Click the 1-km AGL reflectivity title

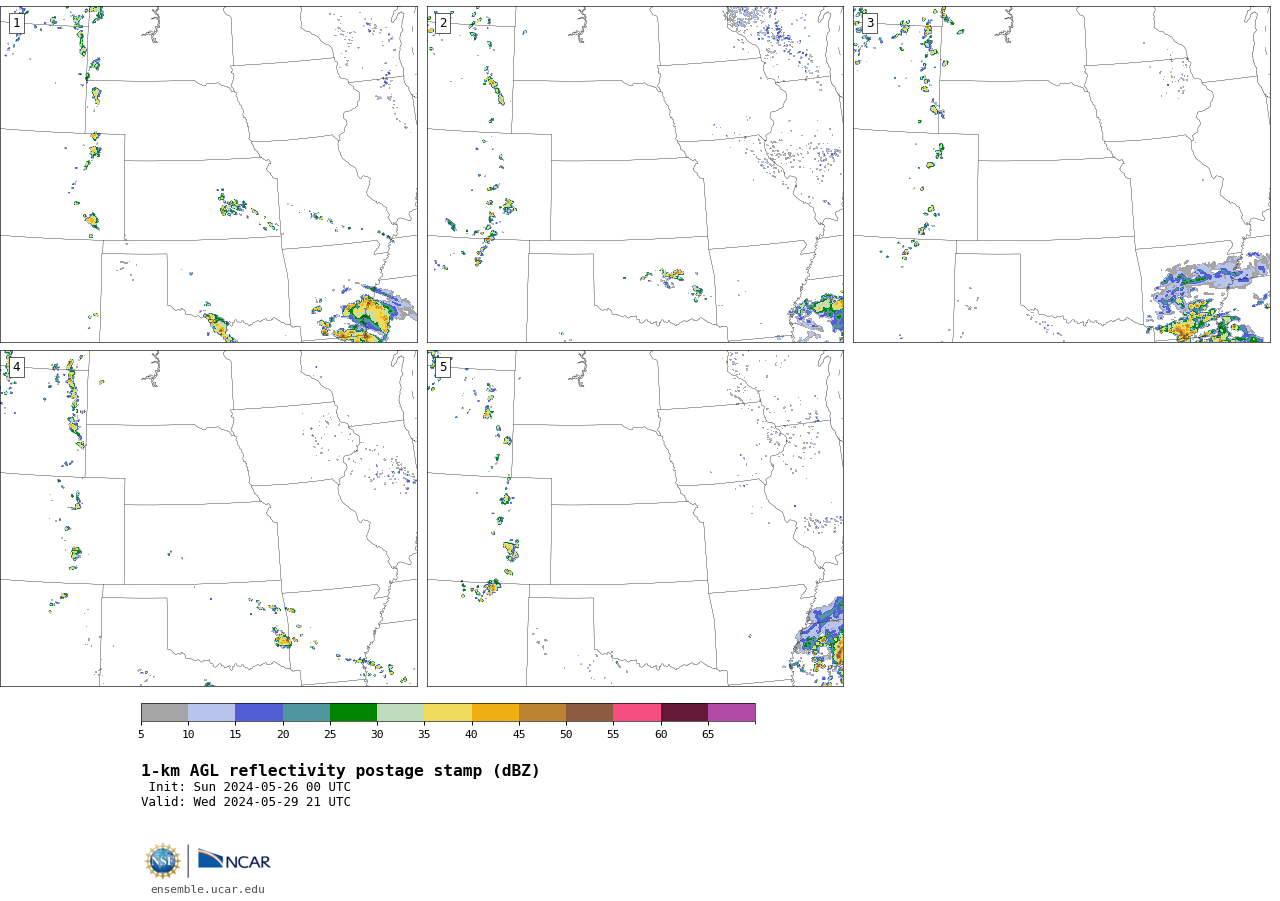340,771
